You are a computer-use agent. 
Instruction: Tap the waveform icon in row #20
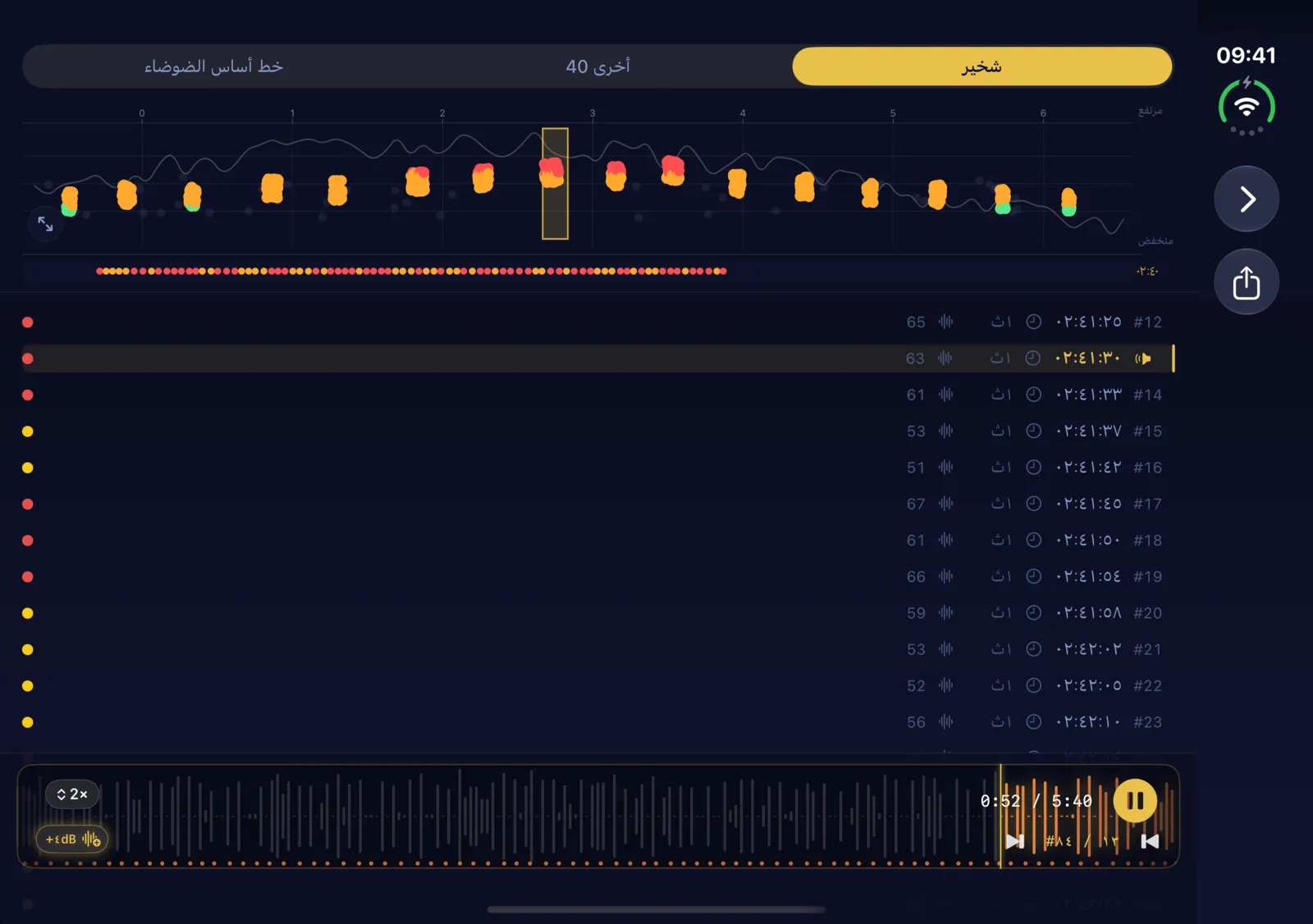[946, 613]
